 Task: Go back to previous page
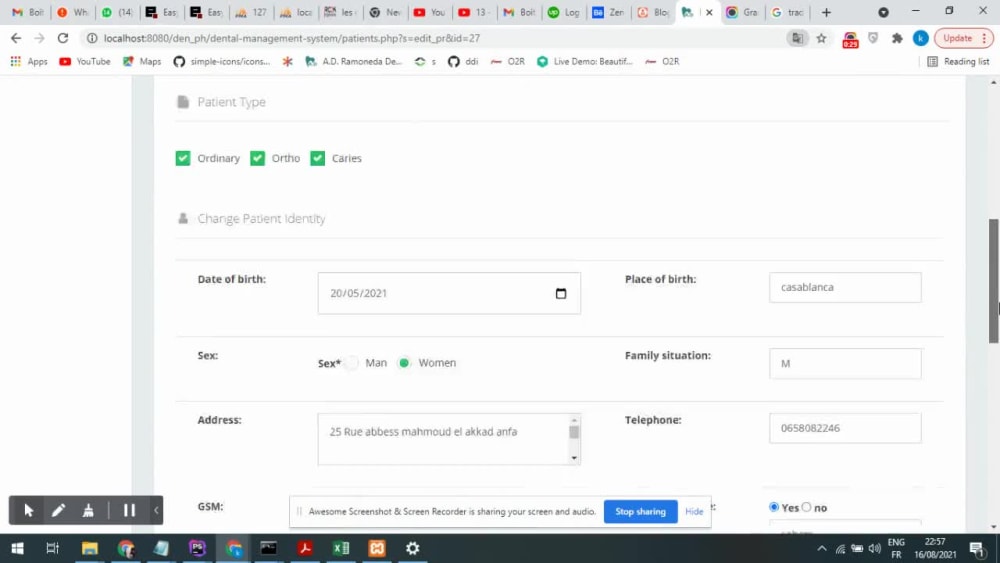click(16, 38)
